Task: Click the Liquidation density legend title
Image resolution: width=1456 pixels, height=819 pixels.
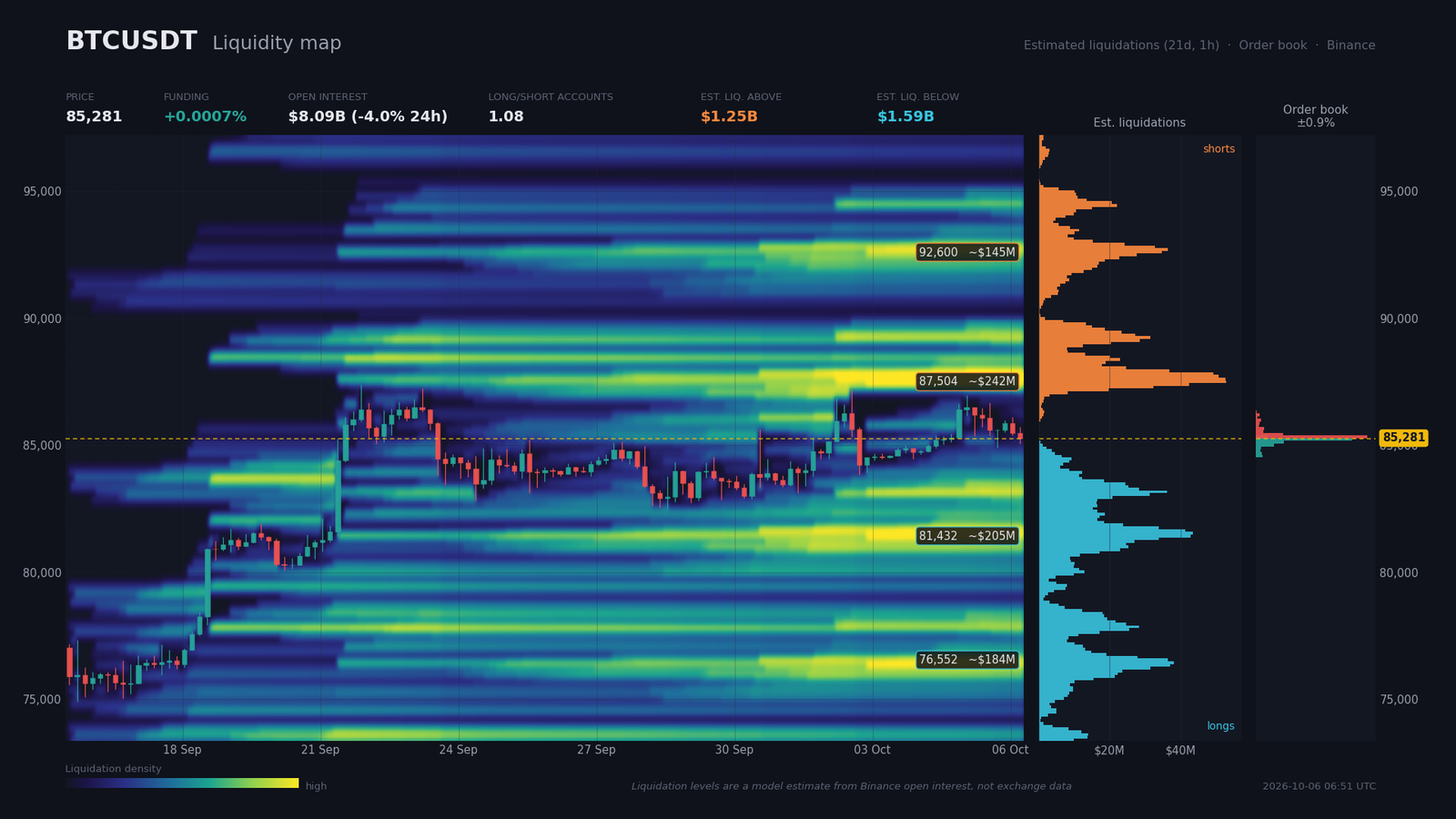Action: pos(114,769)
